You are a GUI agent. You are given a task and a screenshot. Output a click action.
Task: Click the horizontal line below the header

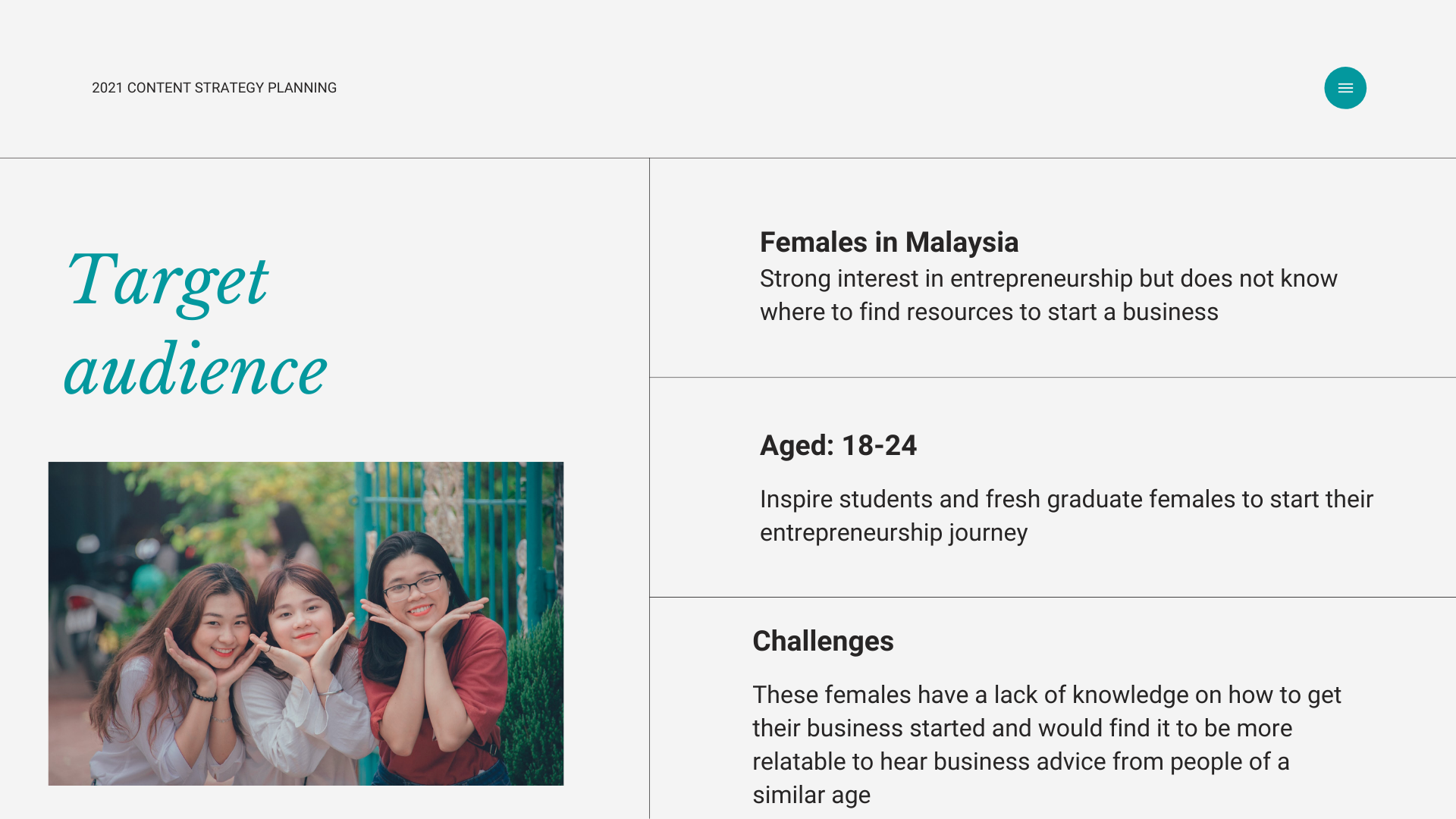click(x=728, y=158)
